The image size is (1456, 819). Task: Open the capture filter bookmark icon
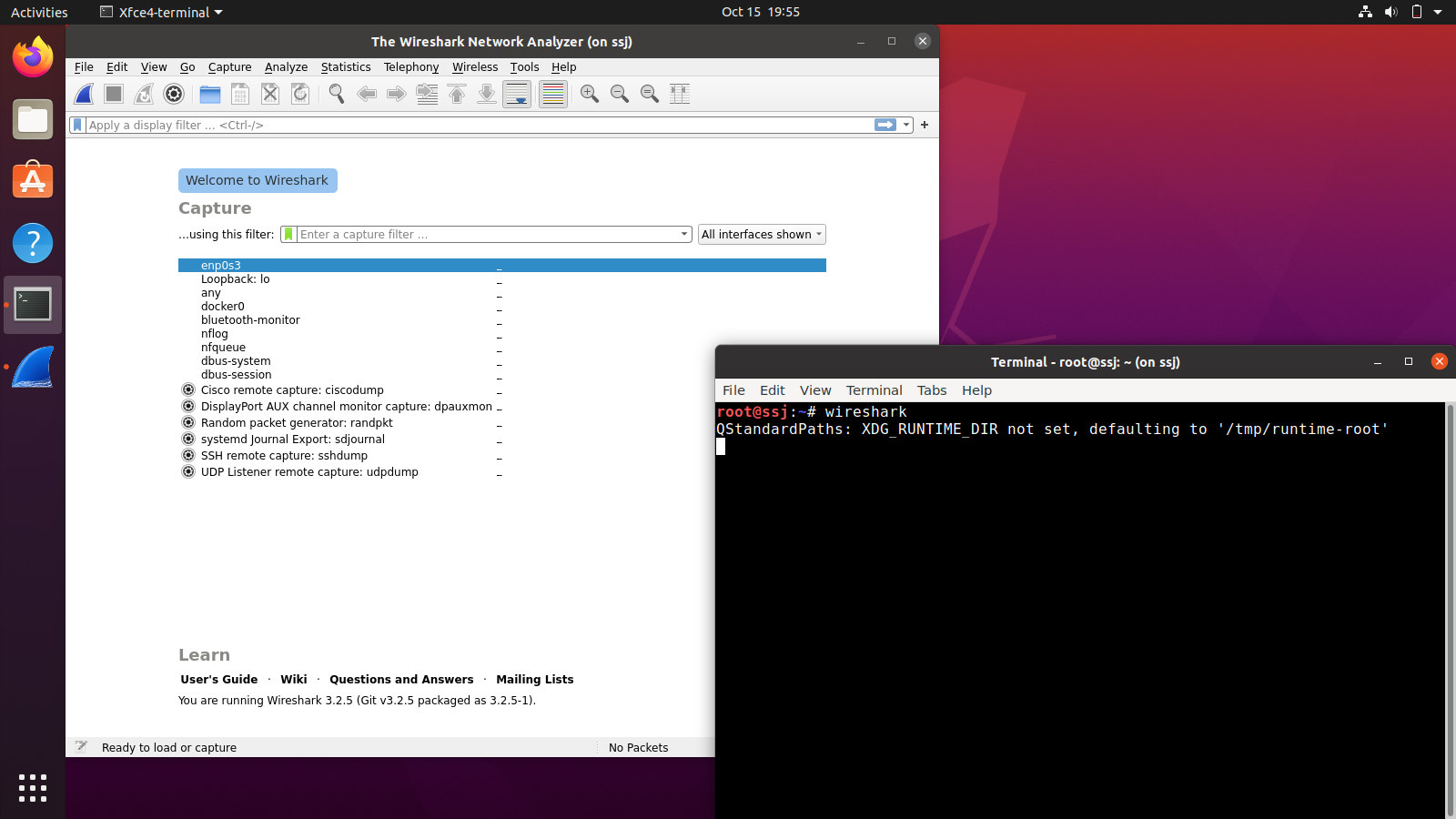[288, 235]
